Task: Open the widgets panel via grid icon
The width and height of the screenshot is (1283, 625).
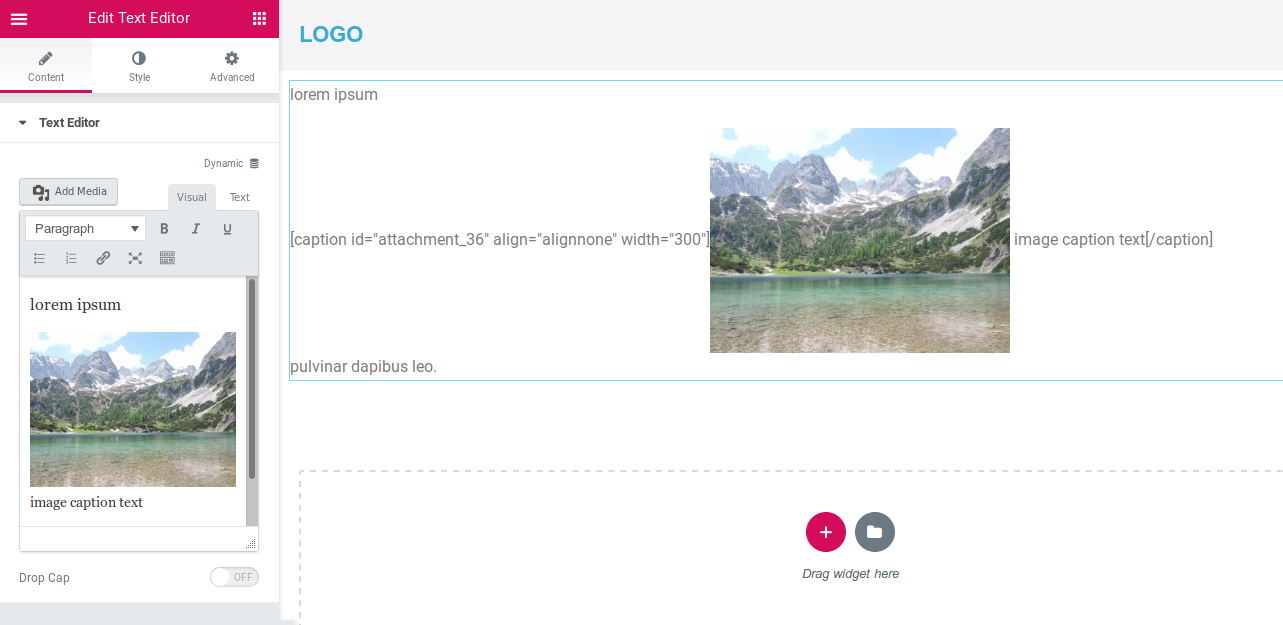Action: pyautogui.click(x=260, y=18)
